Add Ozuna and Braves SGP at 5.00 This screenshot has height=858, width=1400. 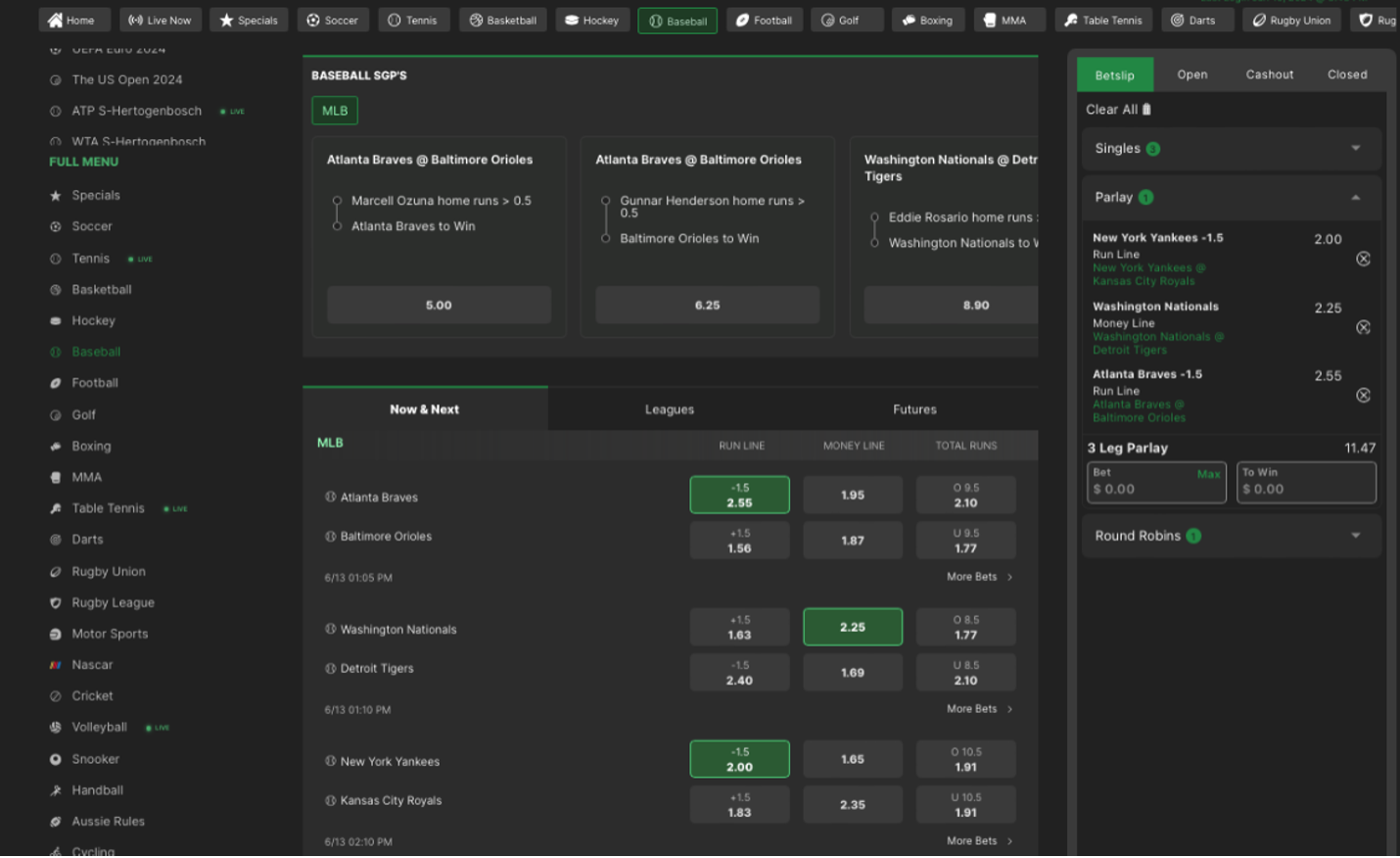tap(439, 306)
